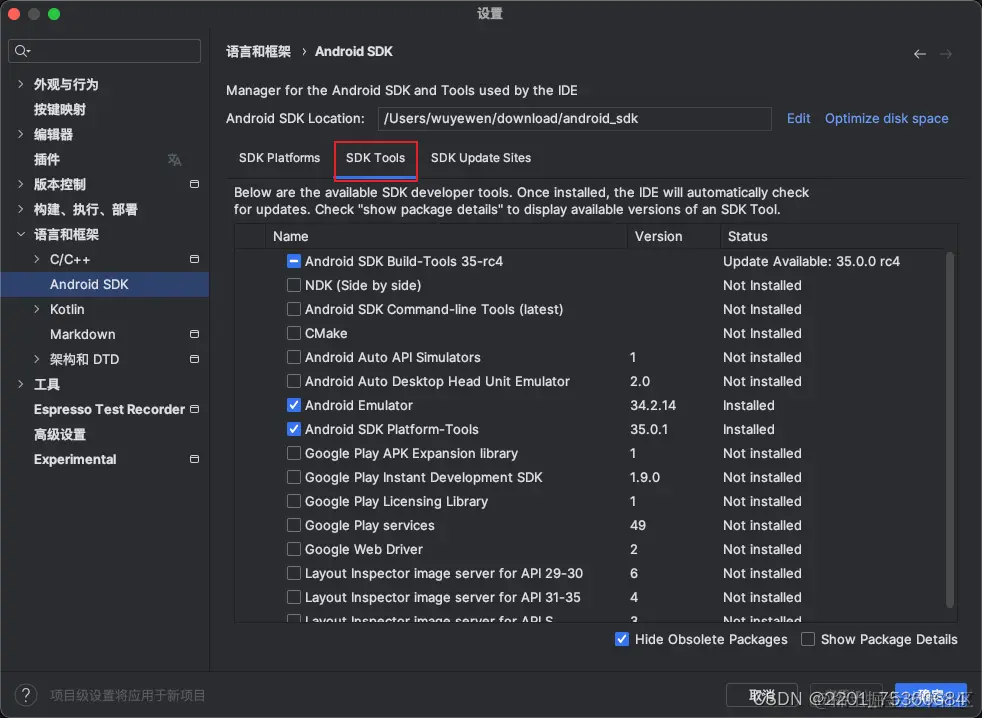Enable NDK (Side by side) checkbox
The image size is (982, 718).
pyautogui.click(x=293, y=285)
